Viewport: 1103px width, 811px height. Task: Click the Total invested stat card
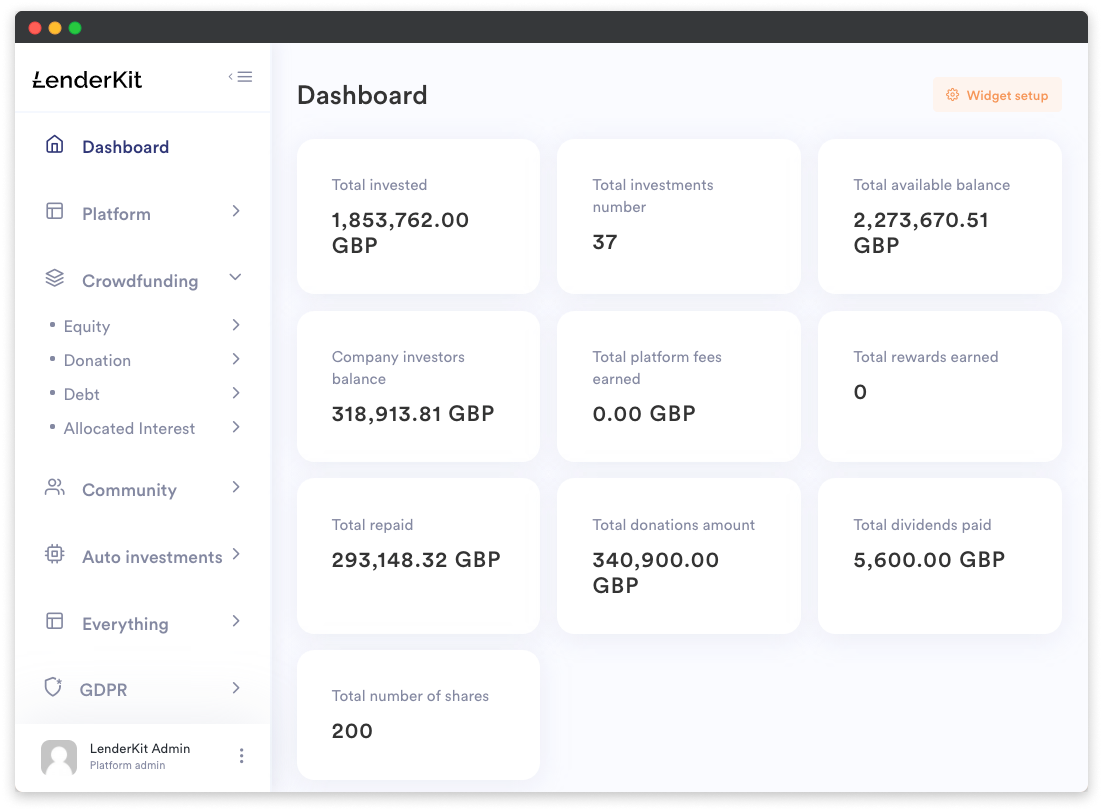[x=418, y=216]
